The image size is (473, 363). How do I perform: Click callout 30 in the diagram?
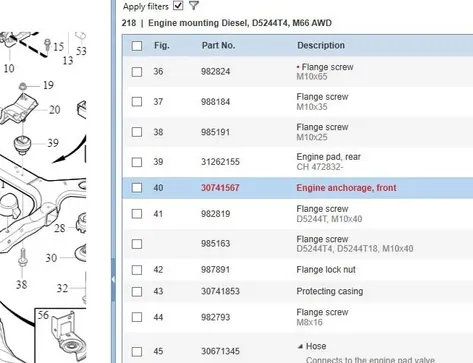51,258
